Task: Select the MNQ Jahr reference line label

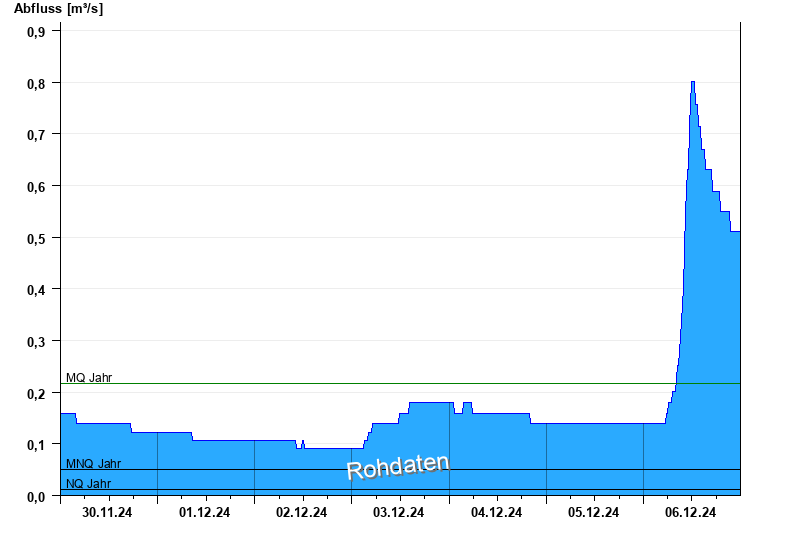Action: pyautogui.click(x=93, y=464)
